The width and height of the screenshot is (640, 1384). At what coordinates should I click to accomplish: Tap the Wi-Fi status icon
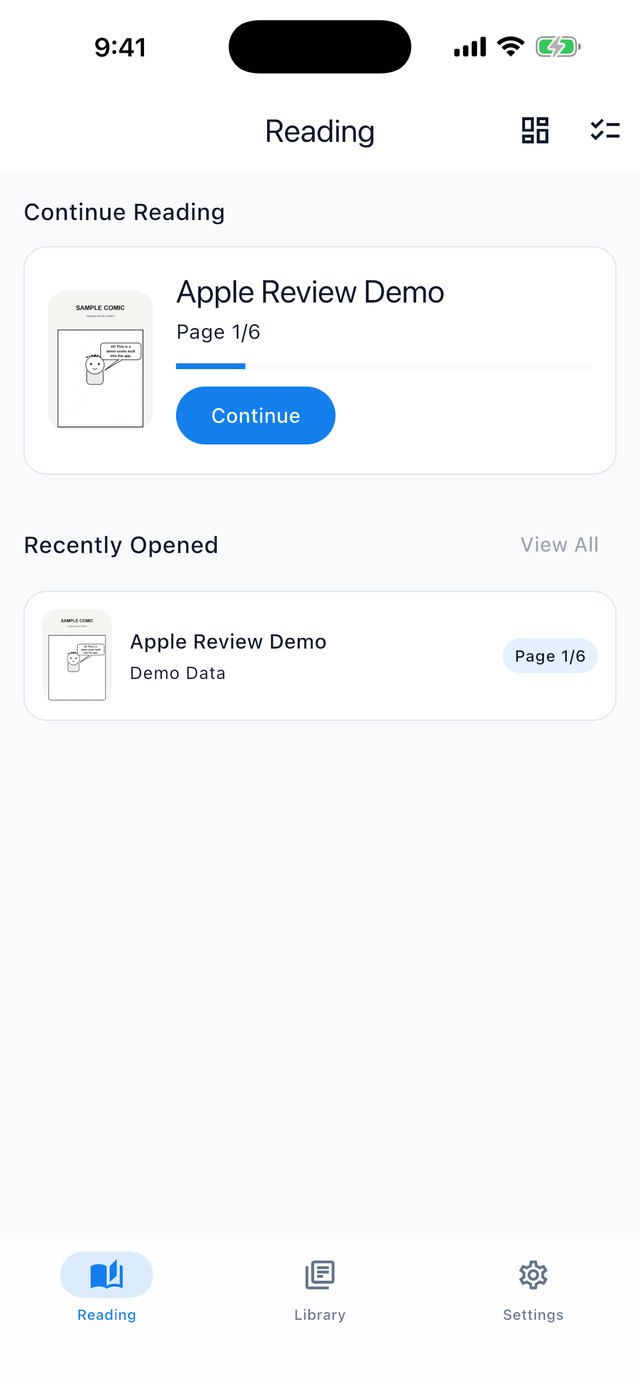(x=511, y=47)
